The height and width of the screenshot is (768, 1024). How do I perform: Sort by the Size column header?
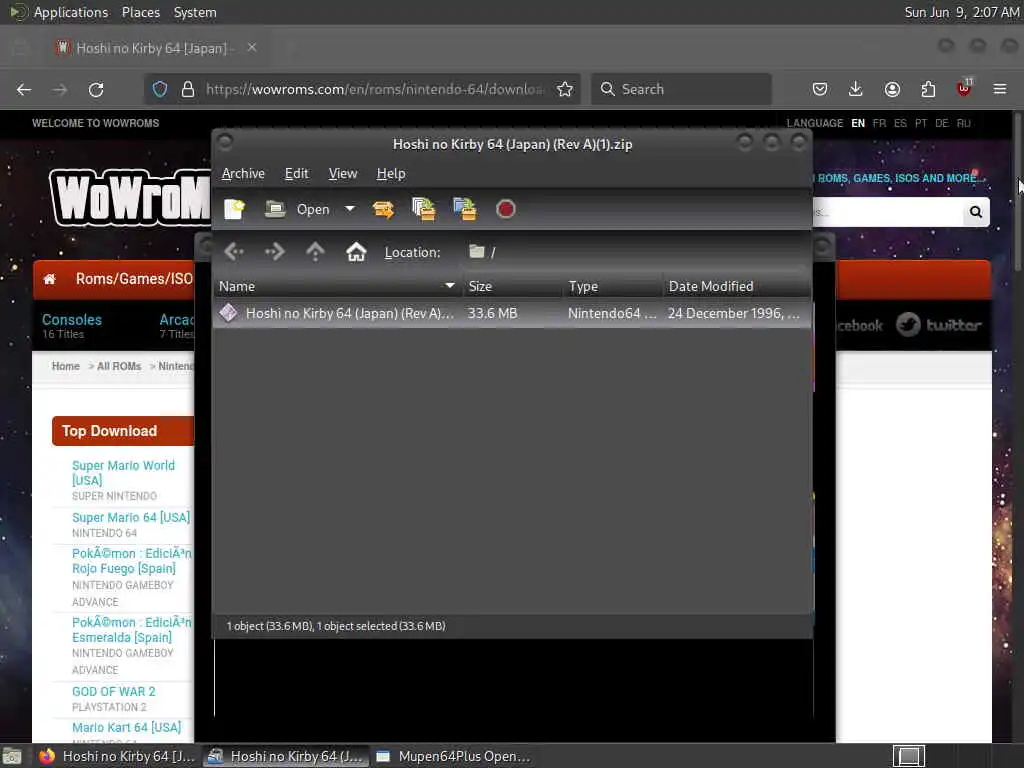coord(513,287)
